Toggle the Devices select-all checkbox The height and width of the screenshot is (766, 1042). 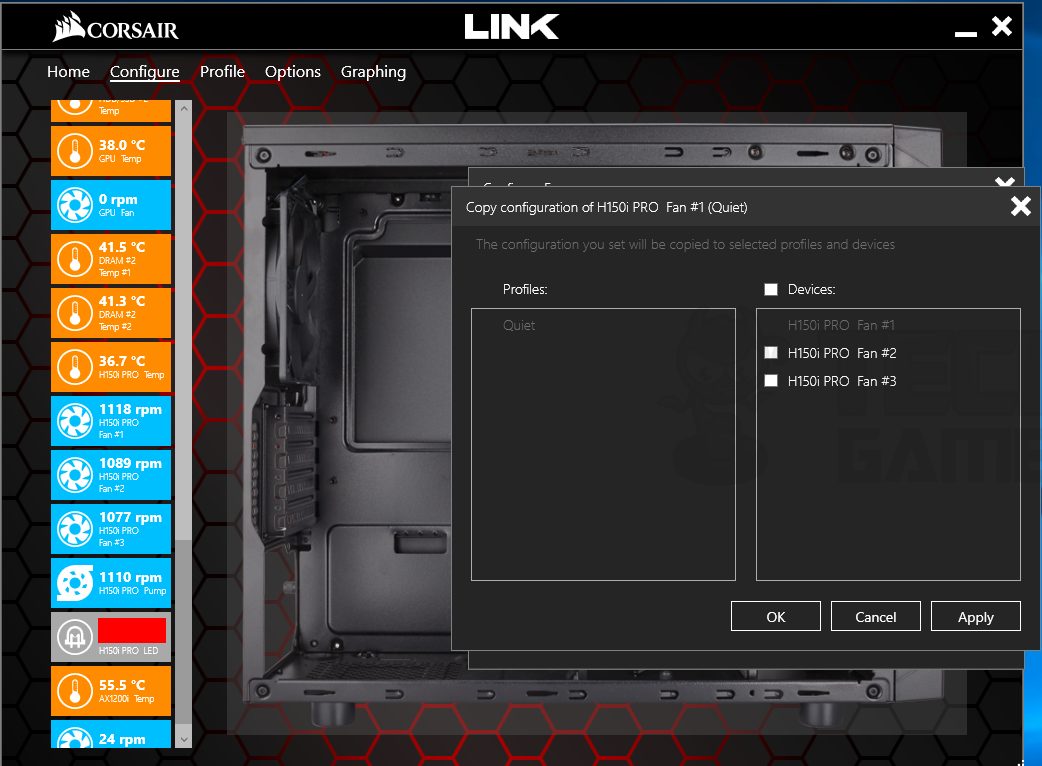coord(771,289)
